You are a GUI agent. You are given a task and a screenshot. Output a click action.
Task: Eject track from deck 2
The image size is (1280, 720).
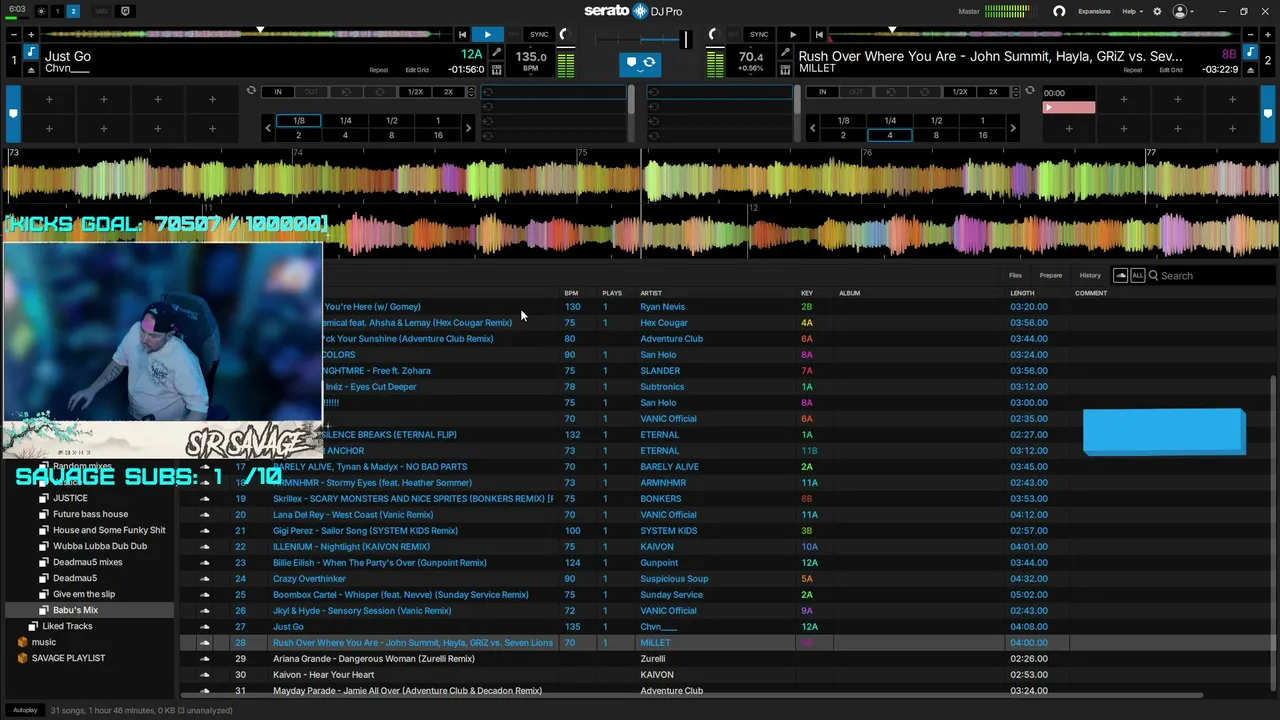coord(1248,69)
